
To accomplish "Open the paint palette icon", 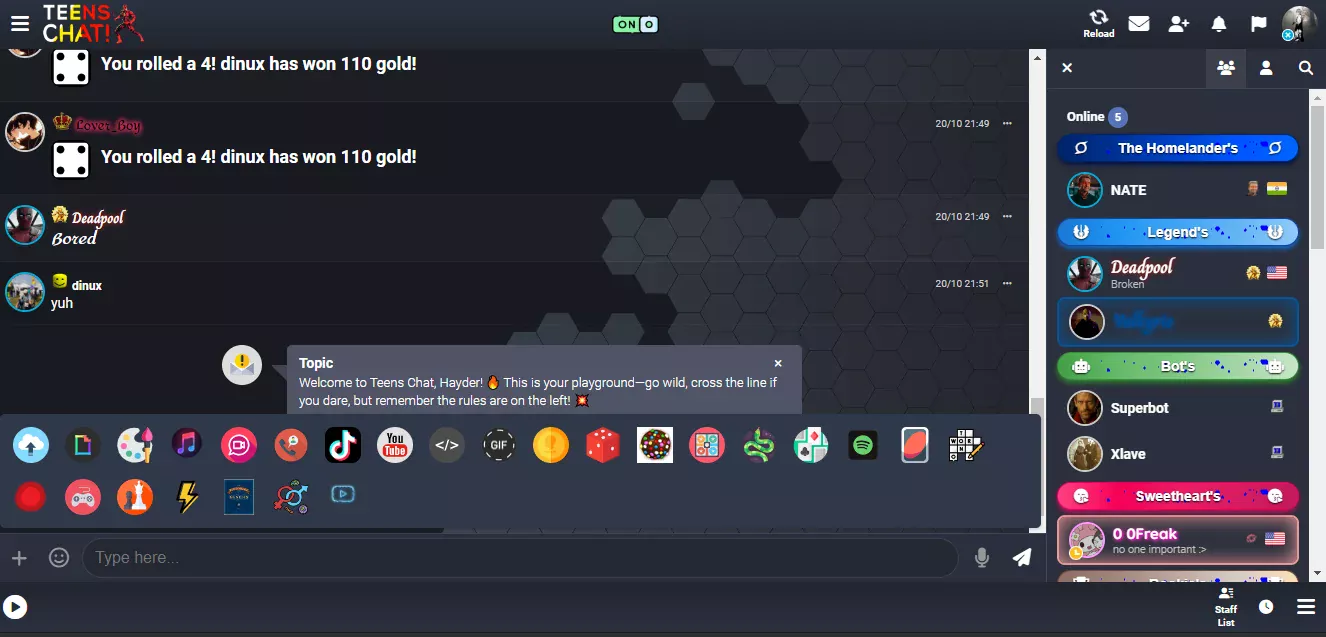I will coord(135,445).
